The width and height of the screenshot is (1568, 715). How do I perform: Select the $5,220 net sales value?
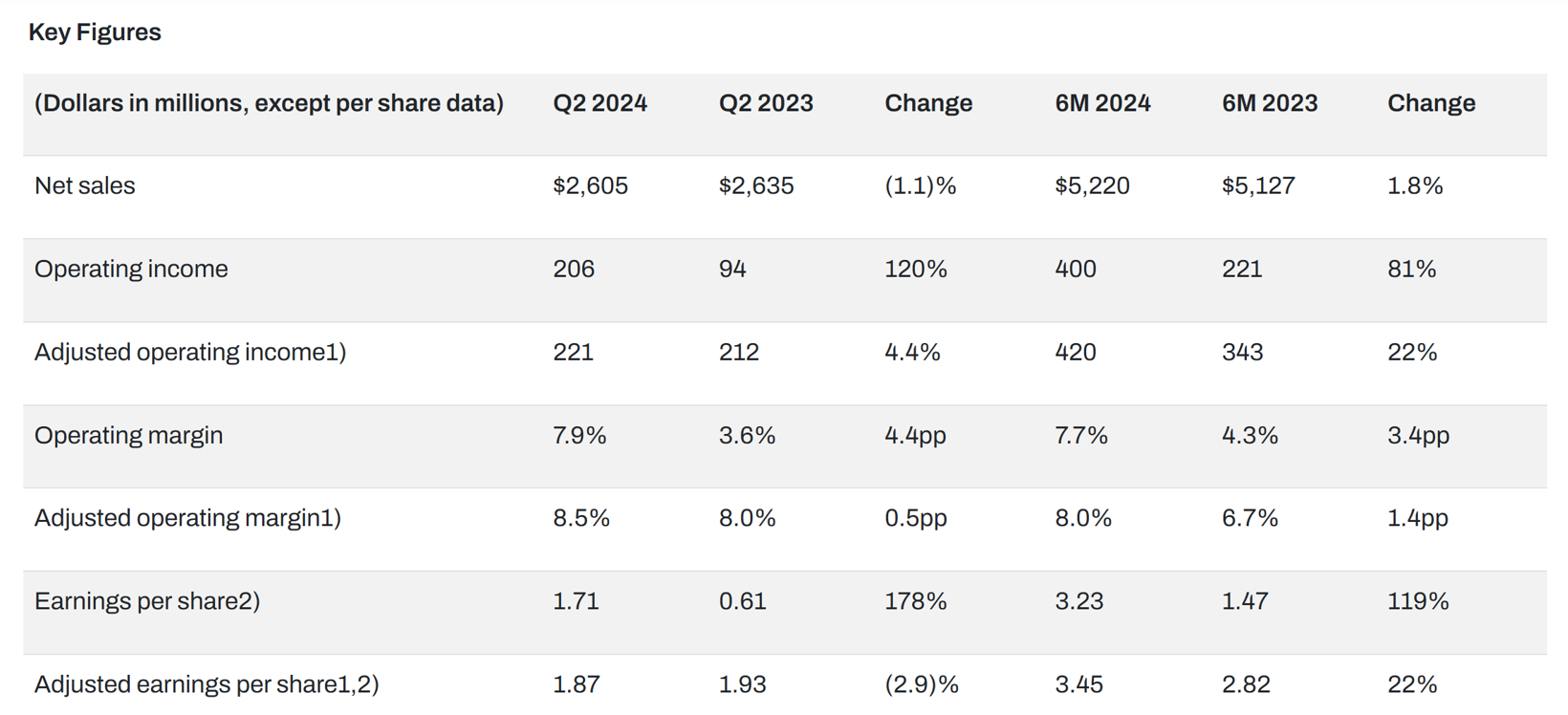(x=1092, y=185)
